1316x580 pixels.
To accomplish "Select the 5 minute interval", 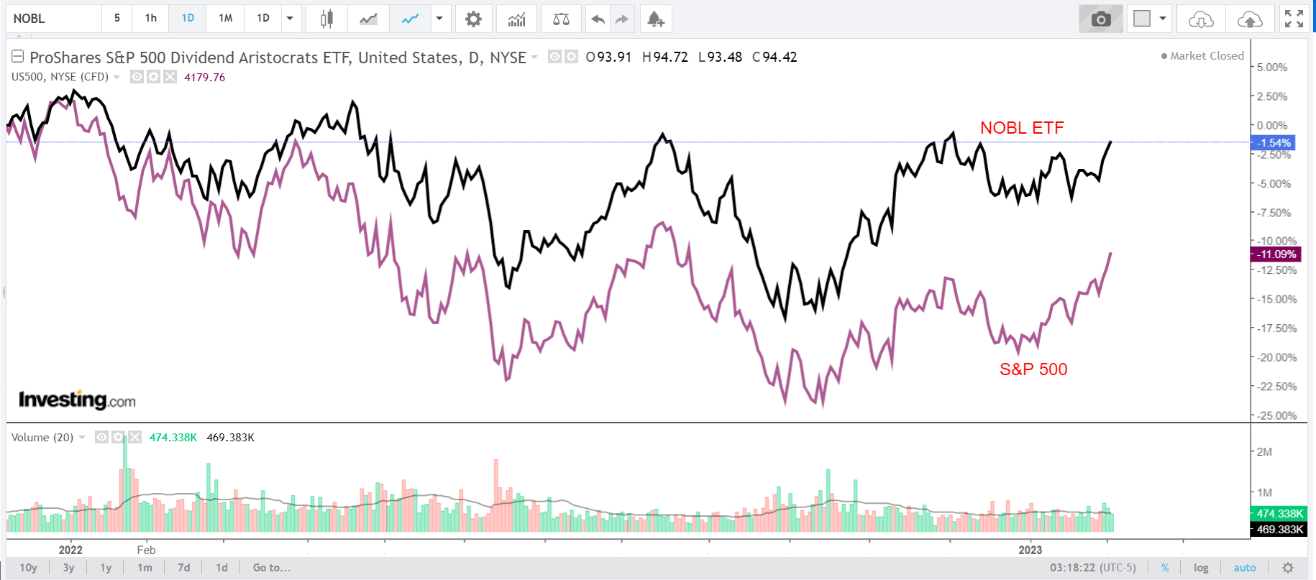I will pos(117,18).
